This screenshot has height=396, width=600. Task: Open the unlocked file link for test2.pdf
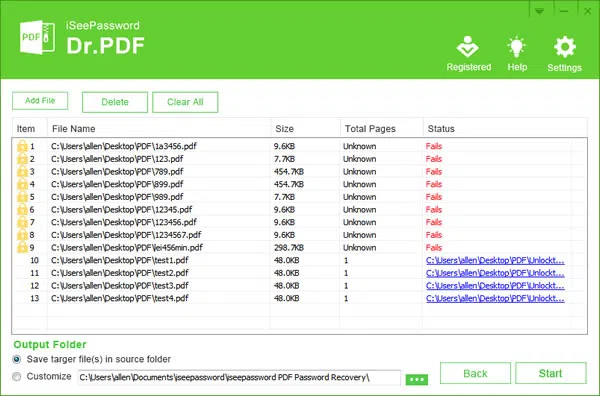tap(495, 273)
